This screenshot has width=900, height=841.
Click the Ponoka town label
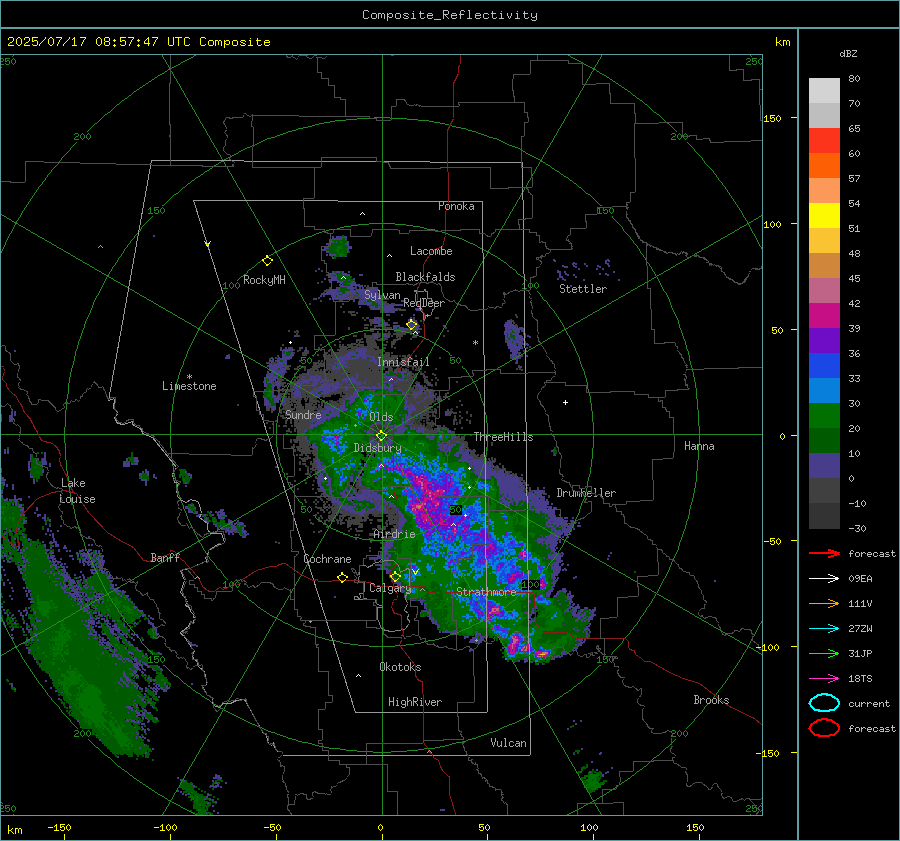456,206
